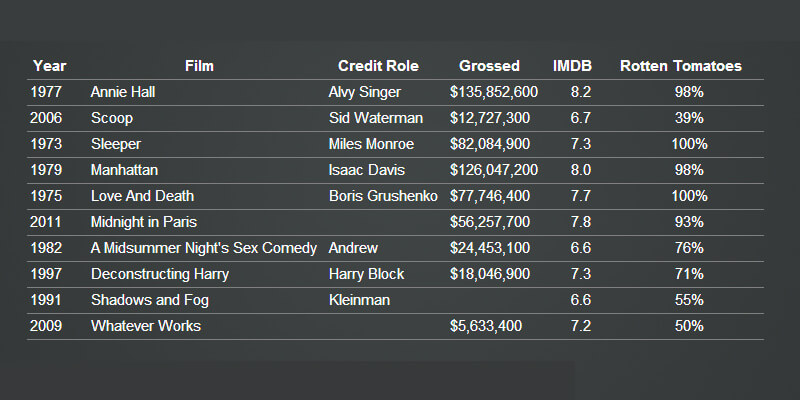800x400 pixels.
Task: Click the Rotten Tomatoes column header
Action: pyautogui.click(x=680, y=66)
